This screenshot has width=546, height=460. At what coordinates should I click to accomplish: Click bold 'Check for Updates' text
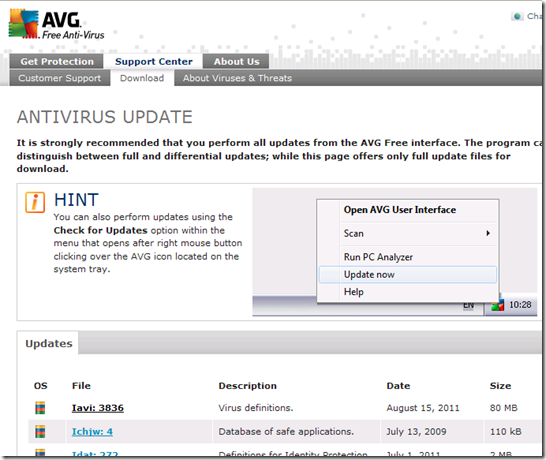coord(101,230)
